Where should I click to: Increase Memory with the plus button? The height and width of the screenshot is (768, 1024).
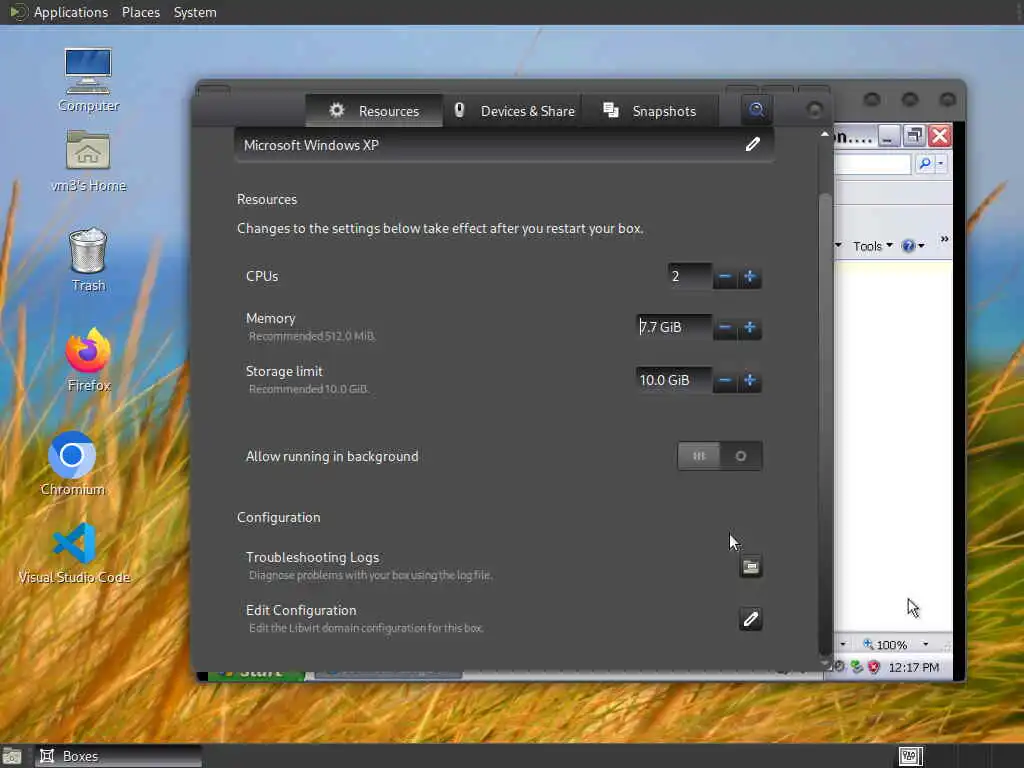(x=750, y=327)
